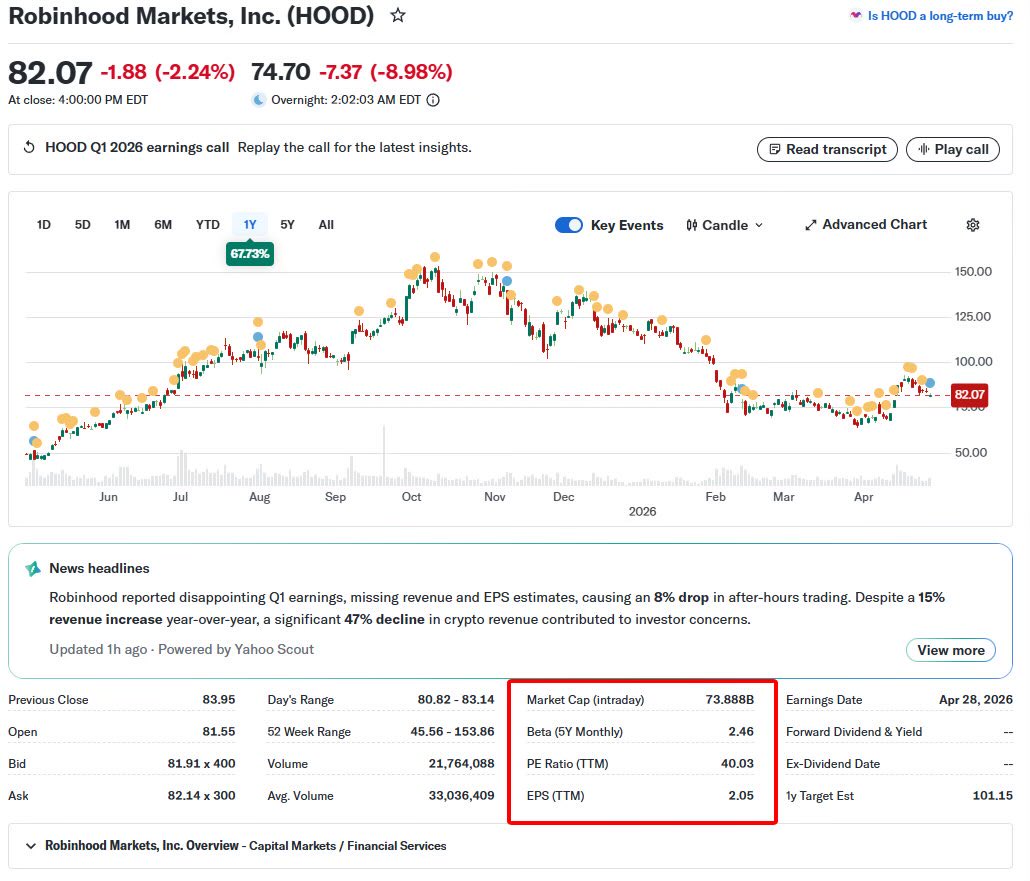
Task: Click the Ex-Dividend Date label
Action: tap(833, 763)
